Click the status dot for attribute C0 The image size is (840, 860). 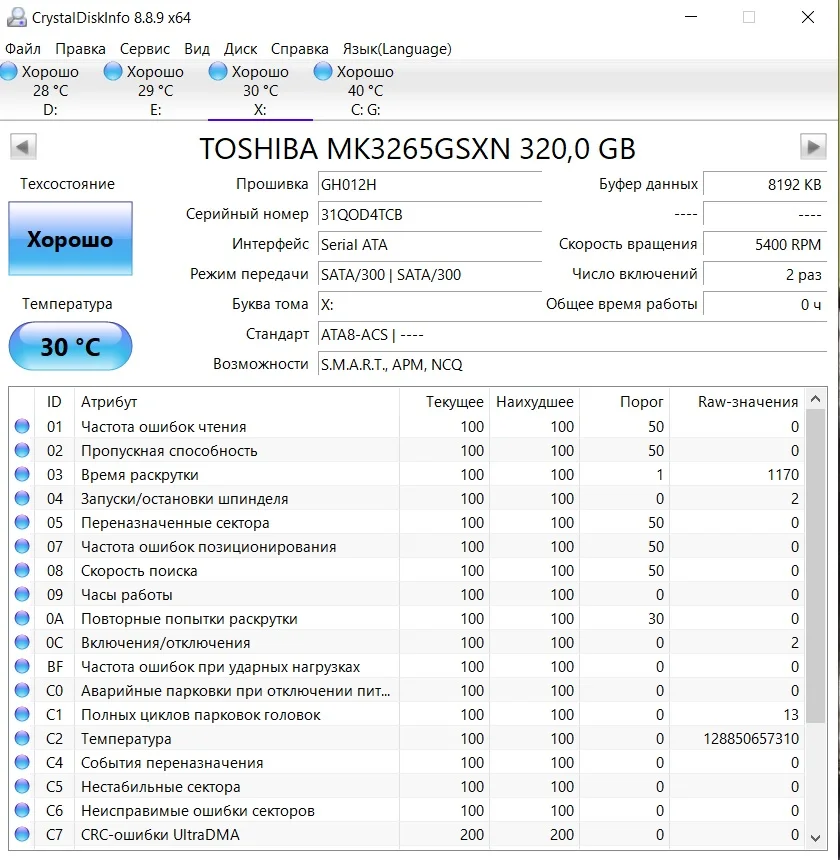coord(22,690)
